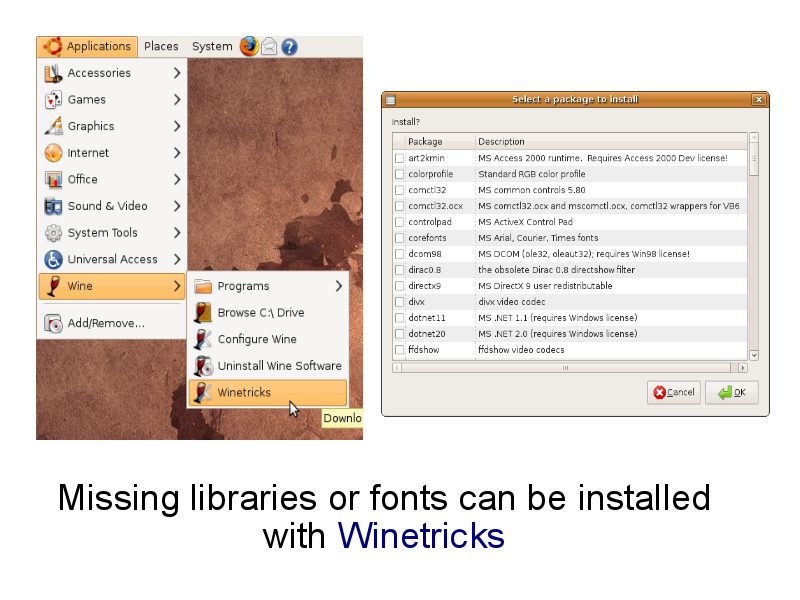The image size is (800, 600).
Task: Expand the Sound & Video submenu arrow
Action: tap(177, 206)
